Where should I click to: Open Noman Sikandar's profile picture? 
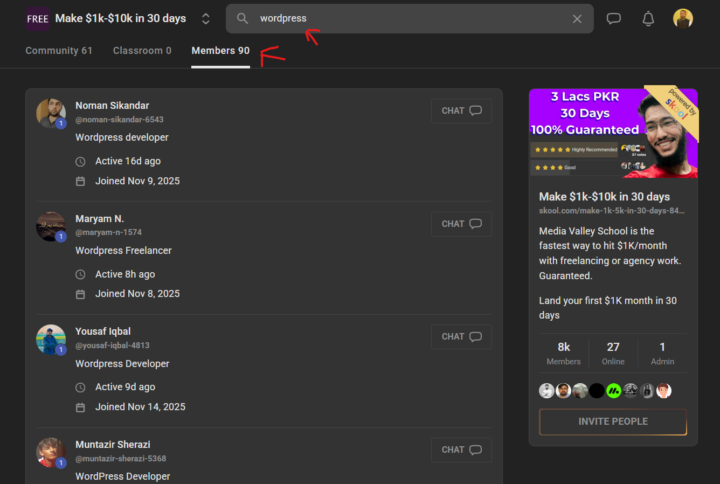51,113
